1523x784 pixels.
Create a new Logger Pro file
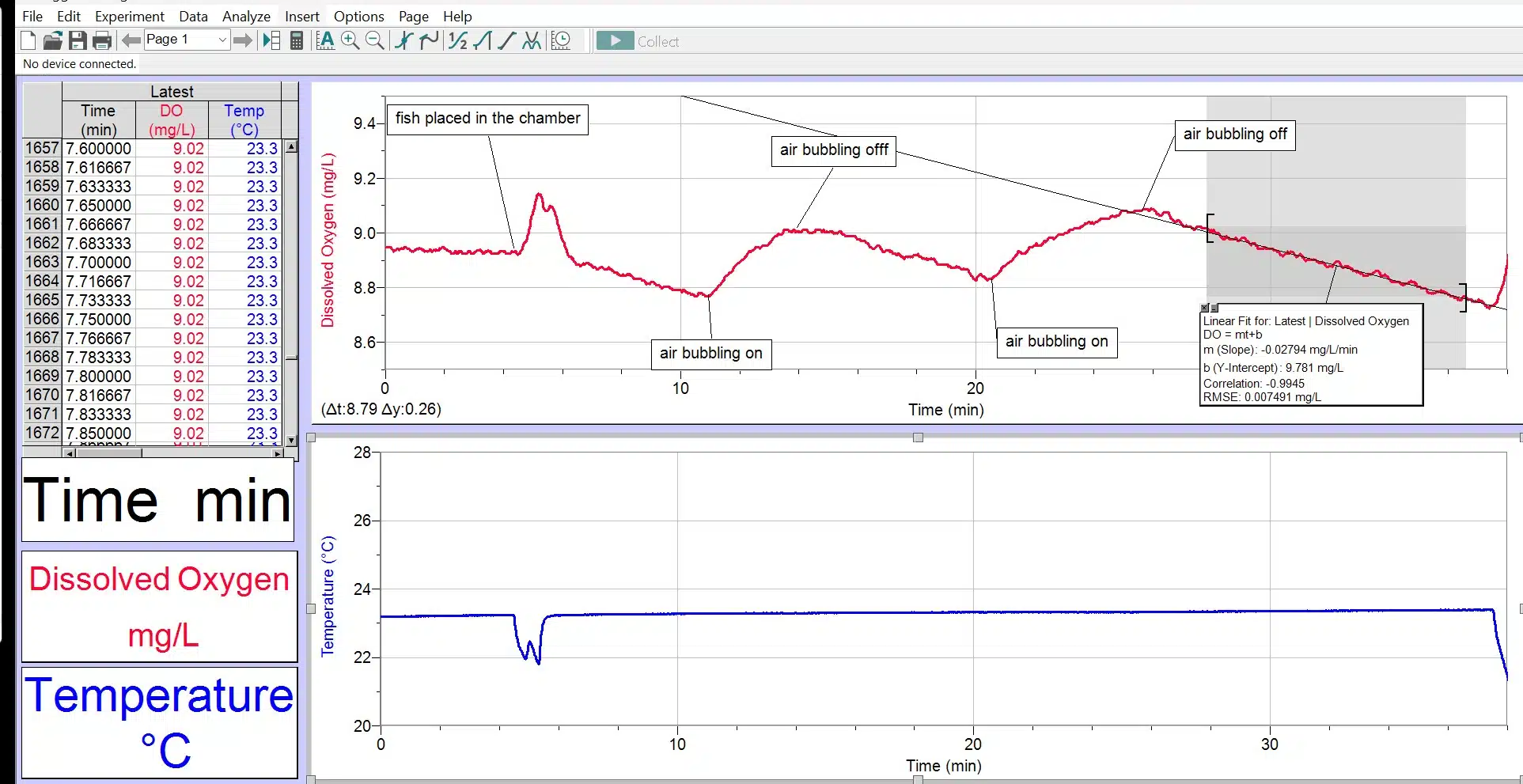pyautogui.click(x=27, y=40)
